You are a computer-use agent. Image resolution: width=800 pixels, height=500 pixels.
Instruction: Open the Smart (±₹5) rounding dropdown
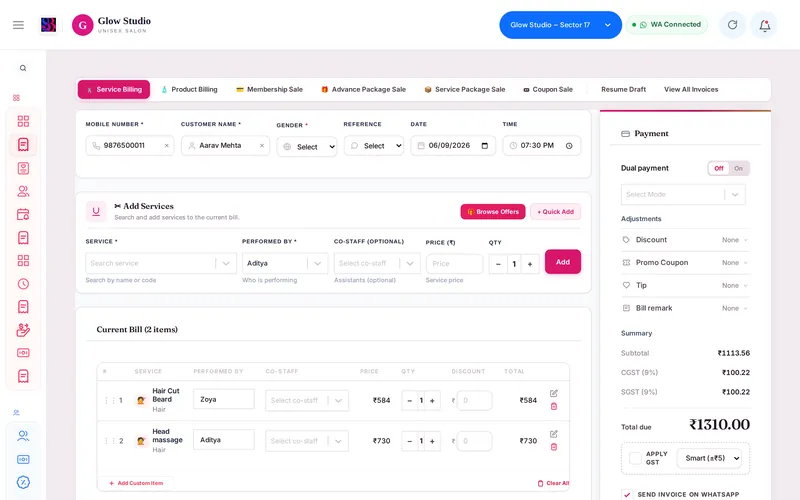[x=709, y=458]
